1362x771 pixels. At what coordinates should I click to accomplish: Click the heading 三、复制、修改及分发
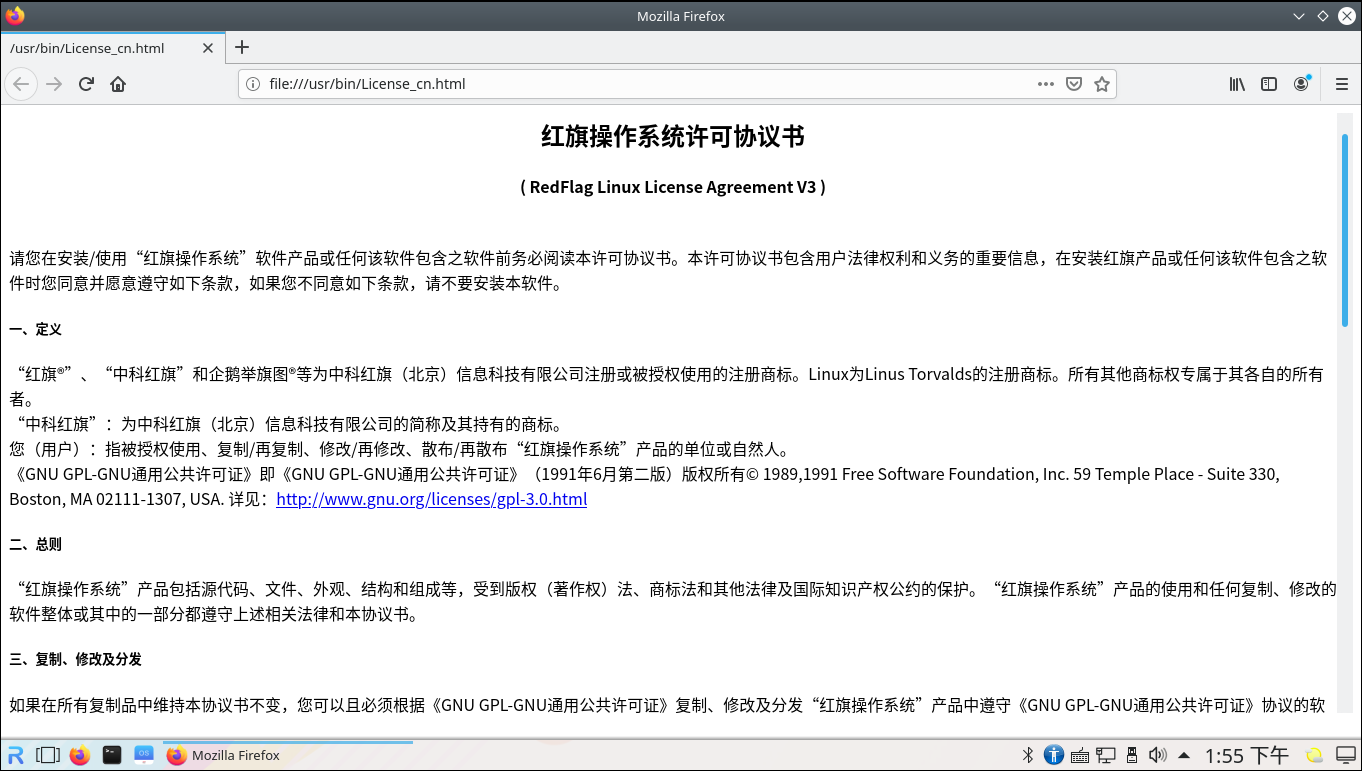point(76,659)
